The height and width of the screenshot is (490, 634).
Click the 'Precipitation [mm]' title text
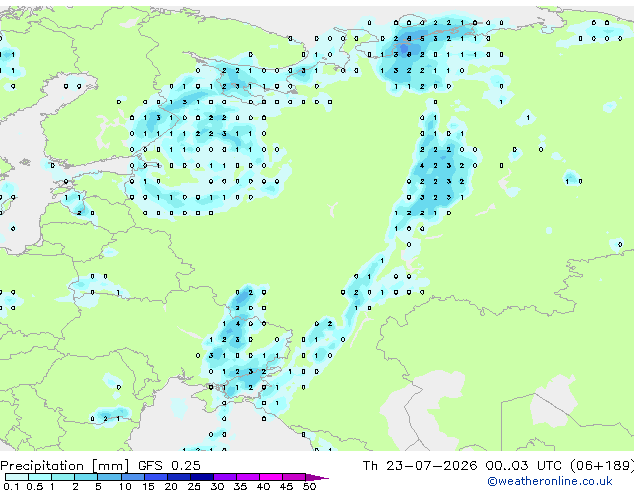coord(64,466)
